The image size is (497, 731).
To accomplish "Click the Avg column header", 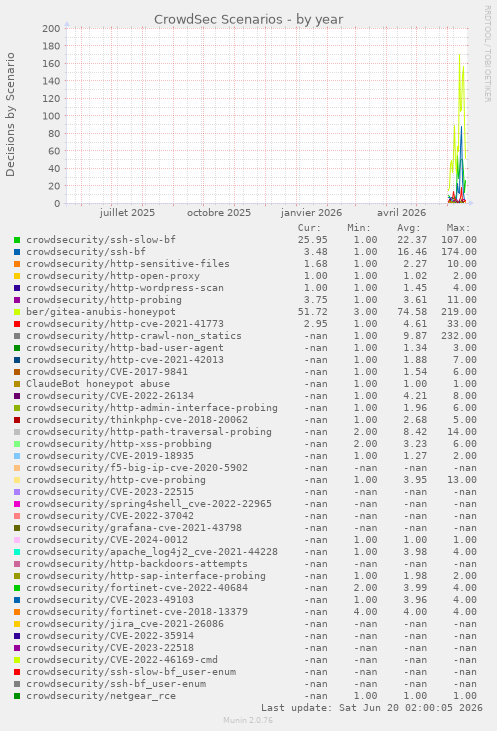I will [x=409, y=228].
